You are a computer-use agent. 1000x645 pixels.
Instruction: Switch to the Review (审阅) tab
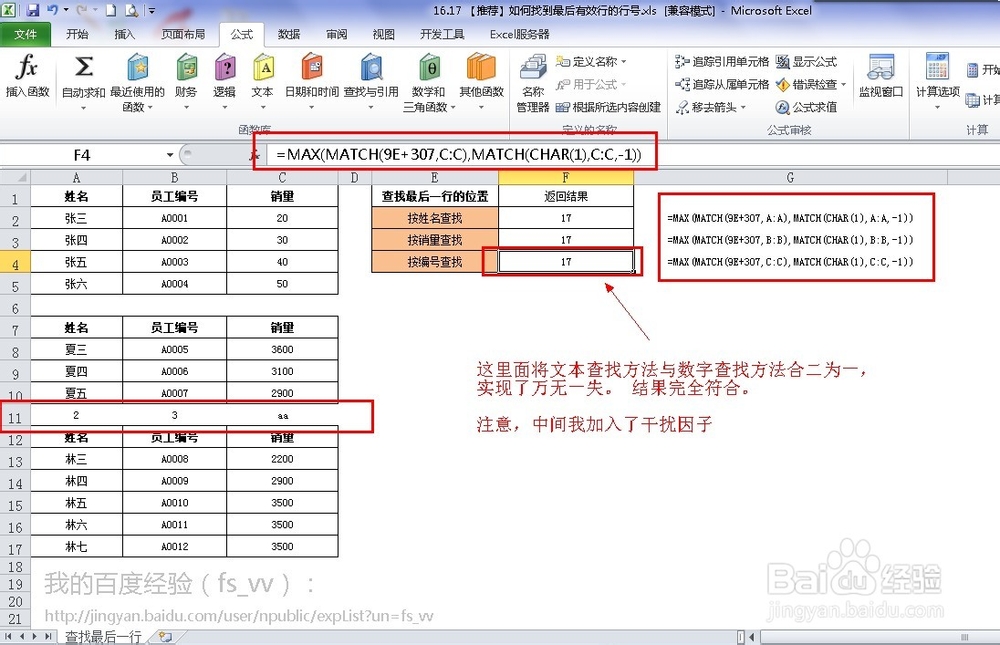(x=337, y=34)
